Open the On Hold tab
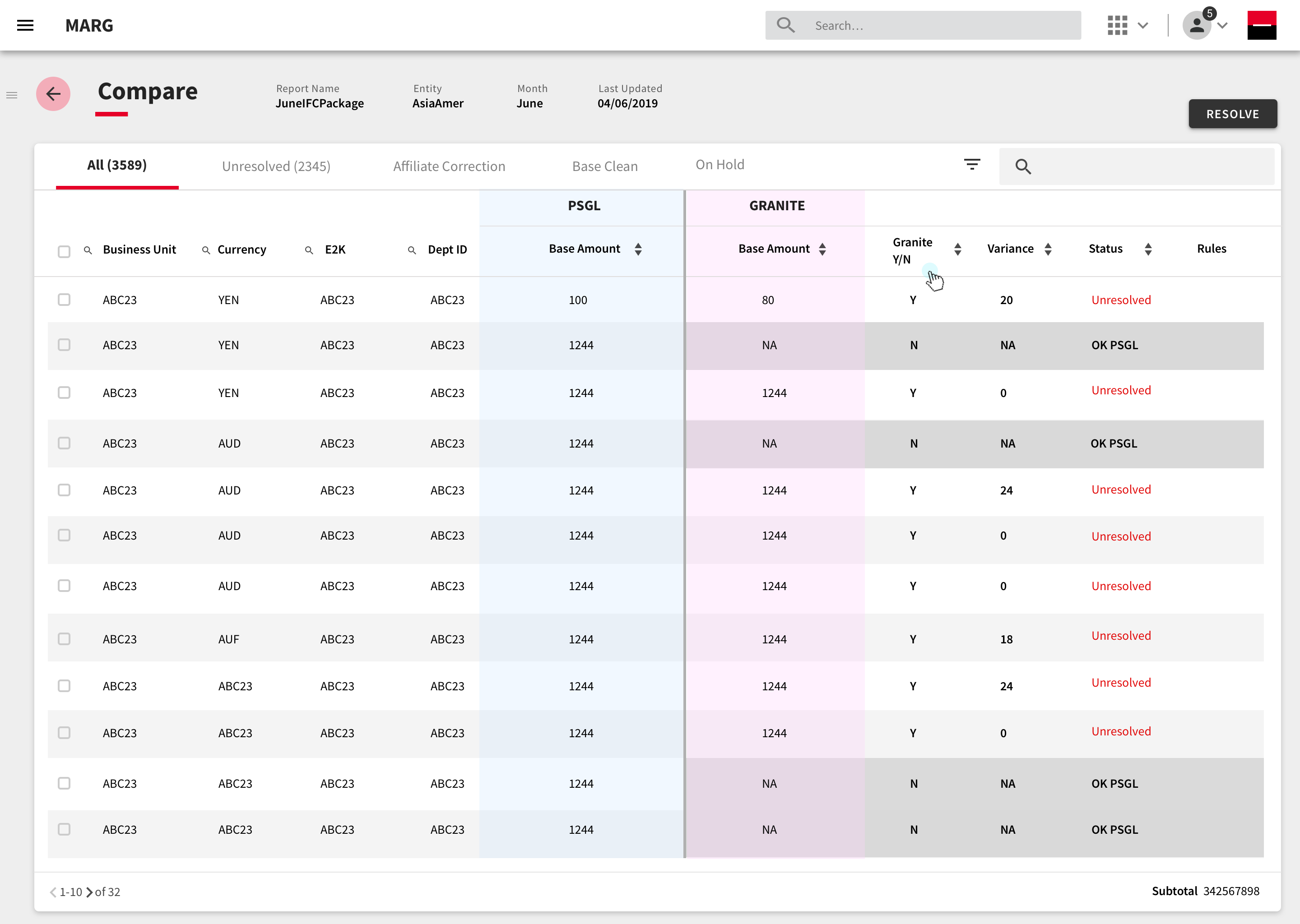1300x924 pixels. pos(720,164)
